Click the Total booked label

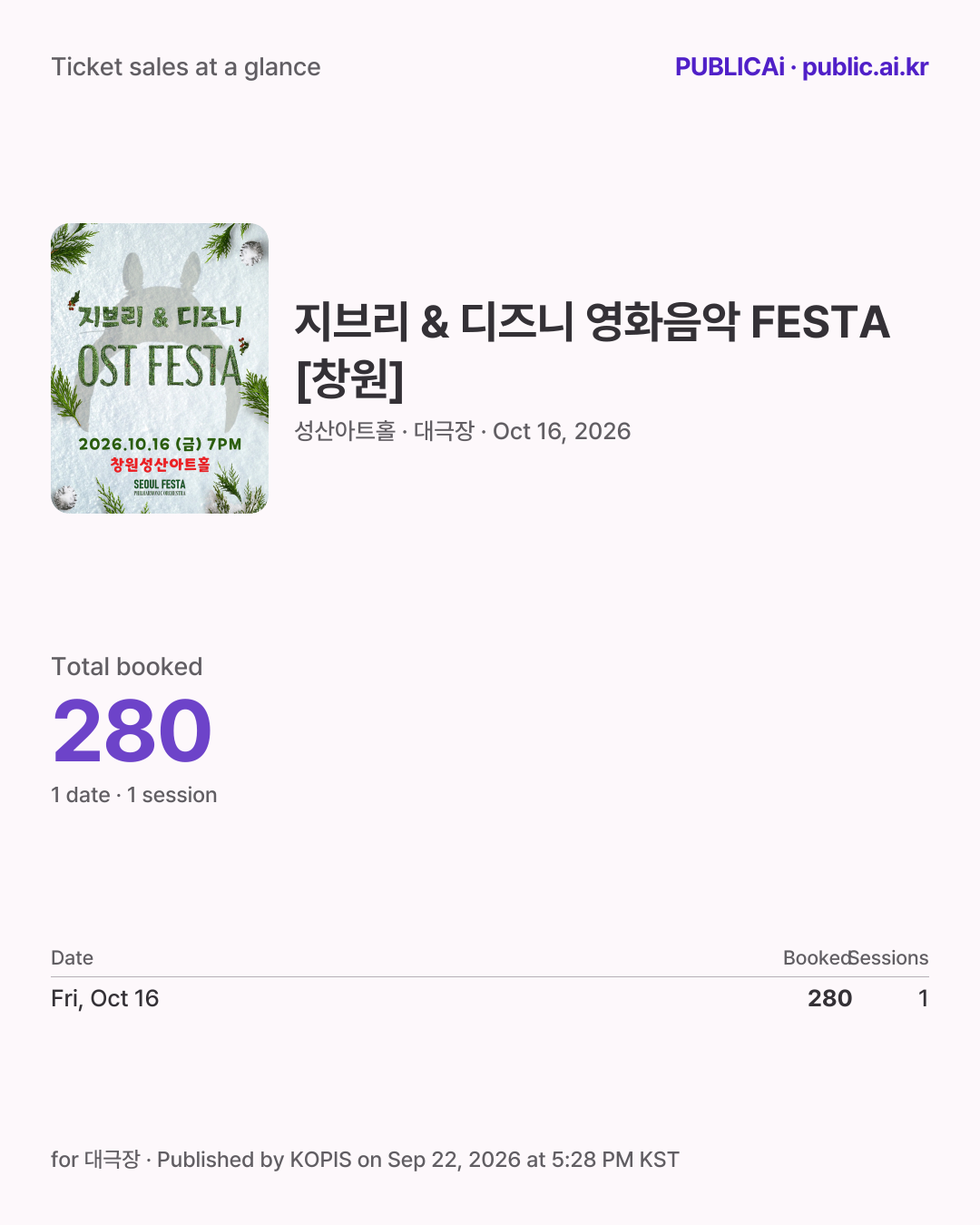point(127,667)
